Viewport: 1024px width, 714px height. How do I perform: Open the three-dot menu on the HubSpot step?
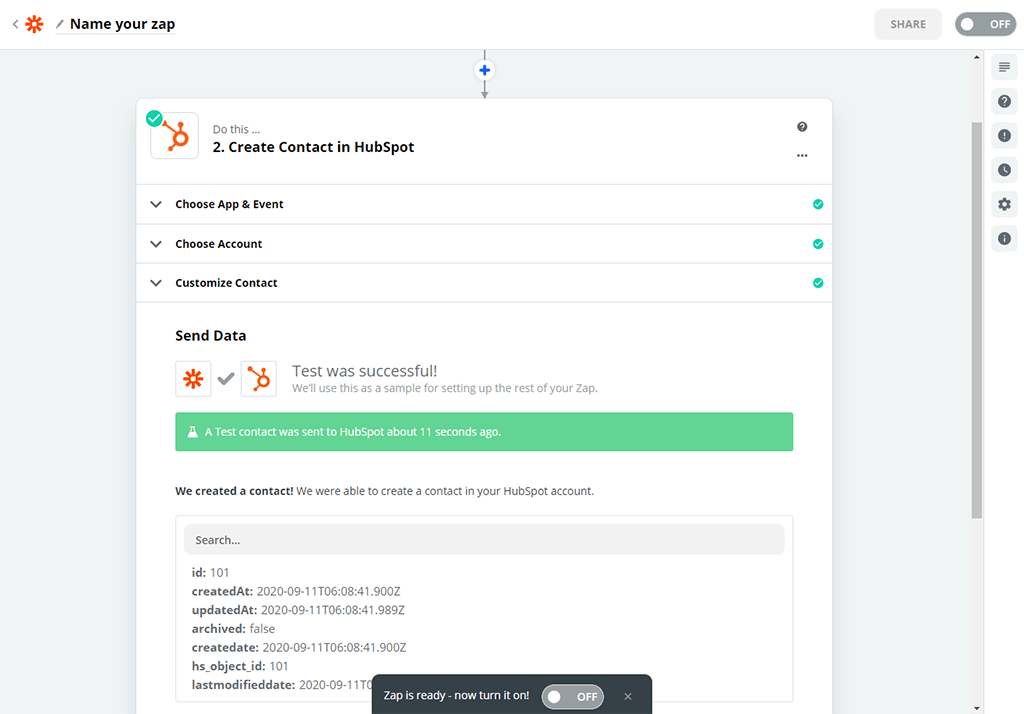[x=802, y=155]
